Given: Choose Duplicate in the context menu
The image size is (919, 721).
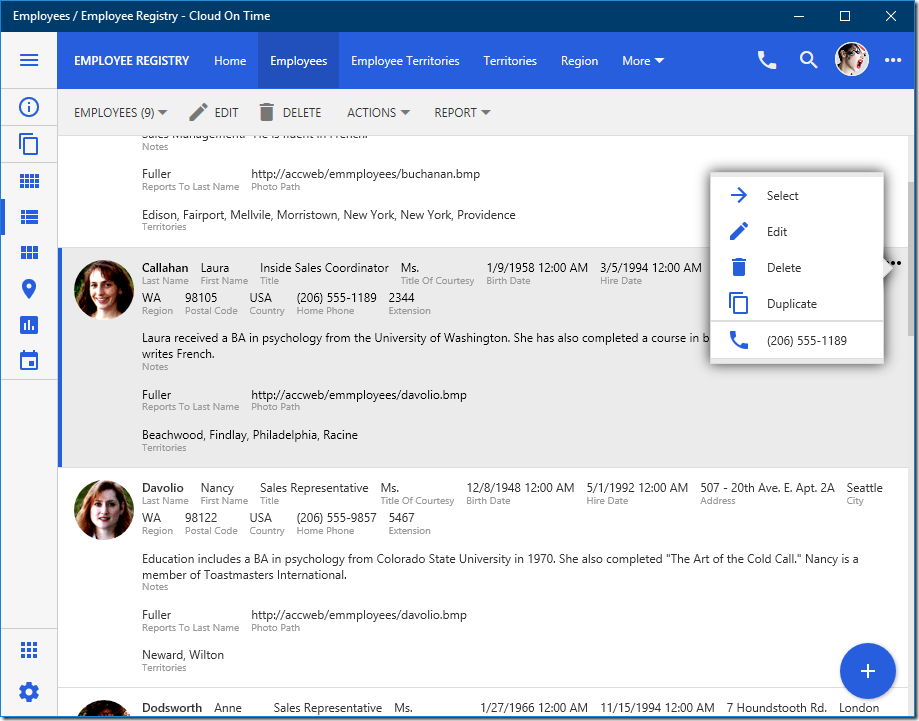Looking at the screenshot, I should pyautogui.click(x=797, y=304).
